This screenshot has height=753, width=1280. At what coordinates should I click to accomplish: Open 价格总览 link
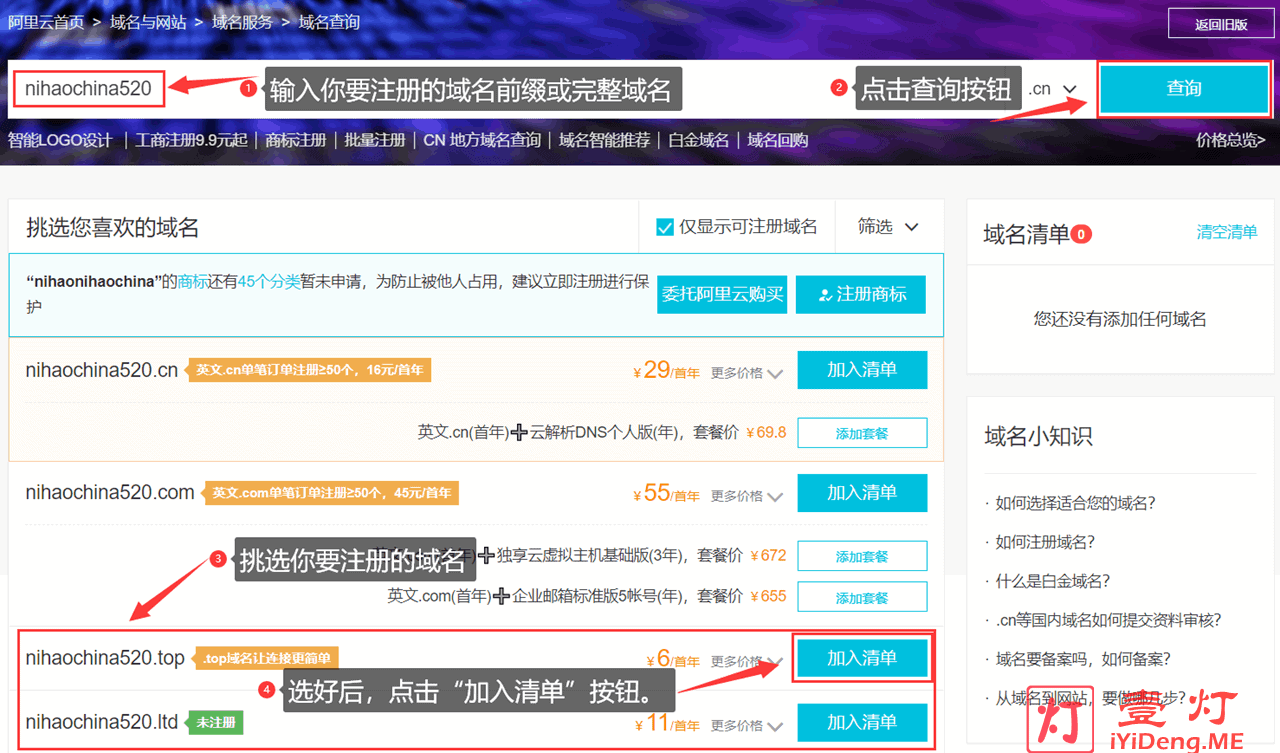pyautogui.click(x=1231, y=141)
